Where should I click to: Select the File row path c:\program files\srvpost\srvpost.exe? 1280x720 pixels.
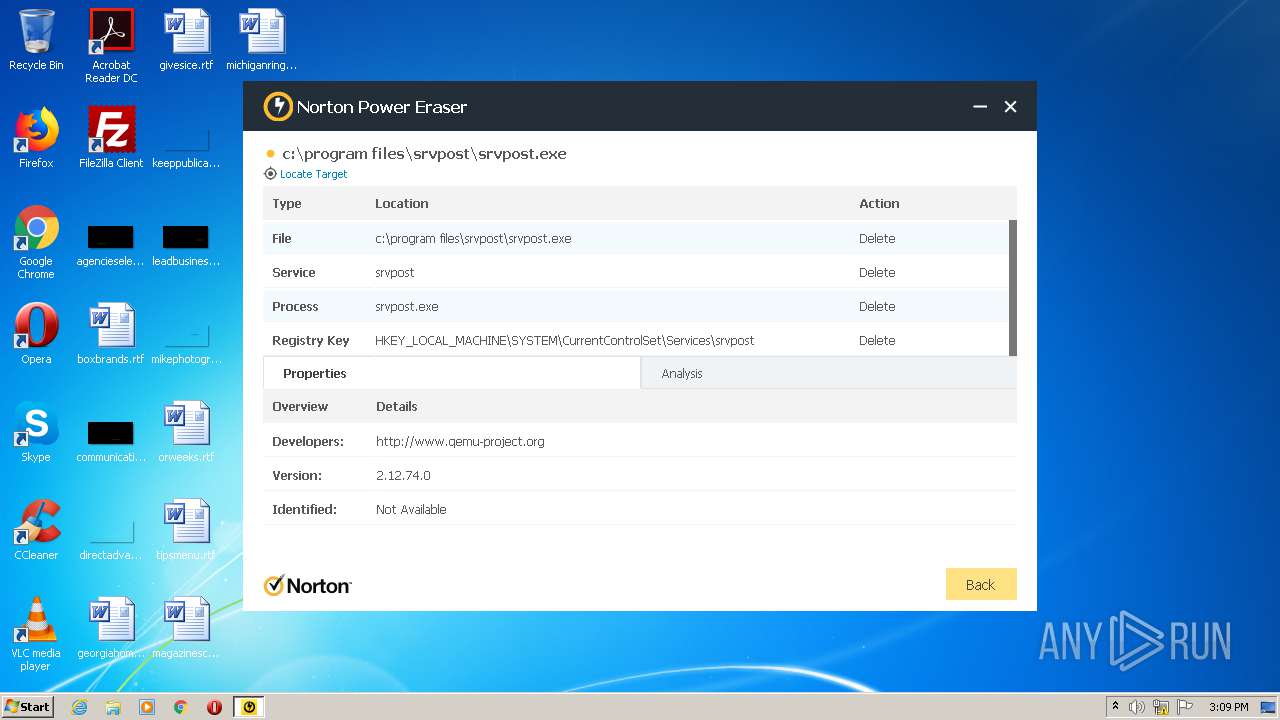coord(473,239)
